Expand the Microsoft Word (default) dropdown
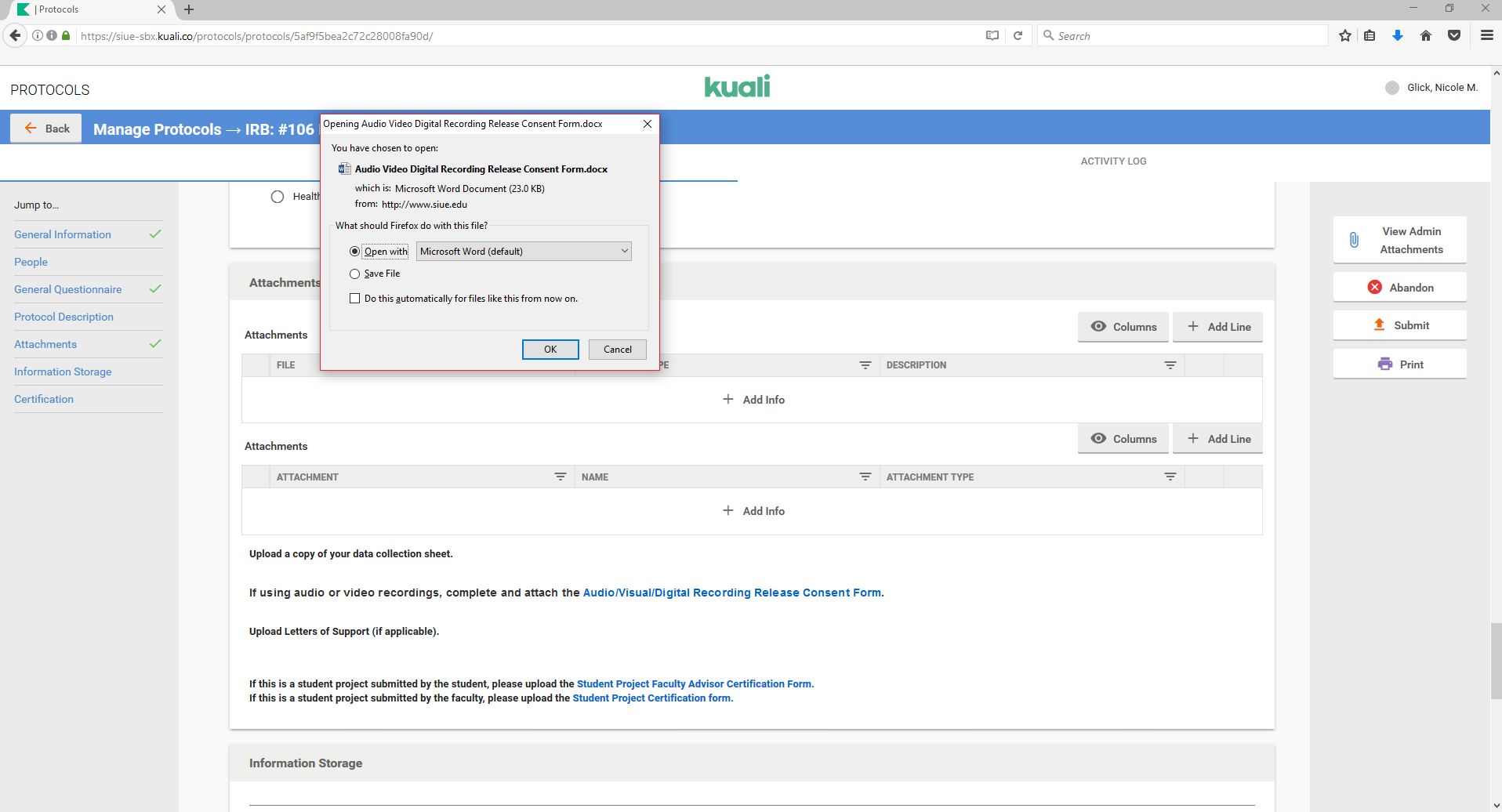Image resolution: width=1502 pixels, height=812 pixels. click(524, 252)
